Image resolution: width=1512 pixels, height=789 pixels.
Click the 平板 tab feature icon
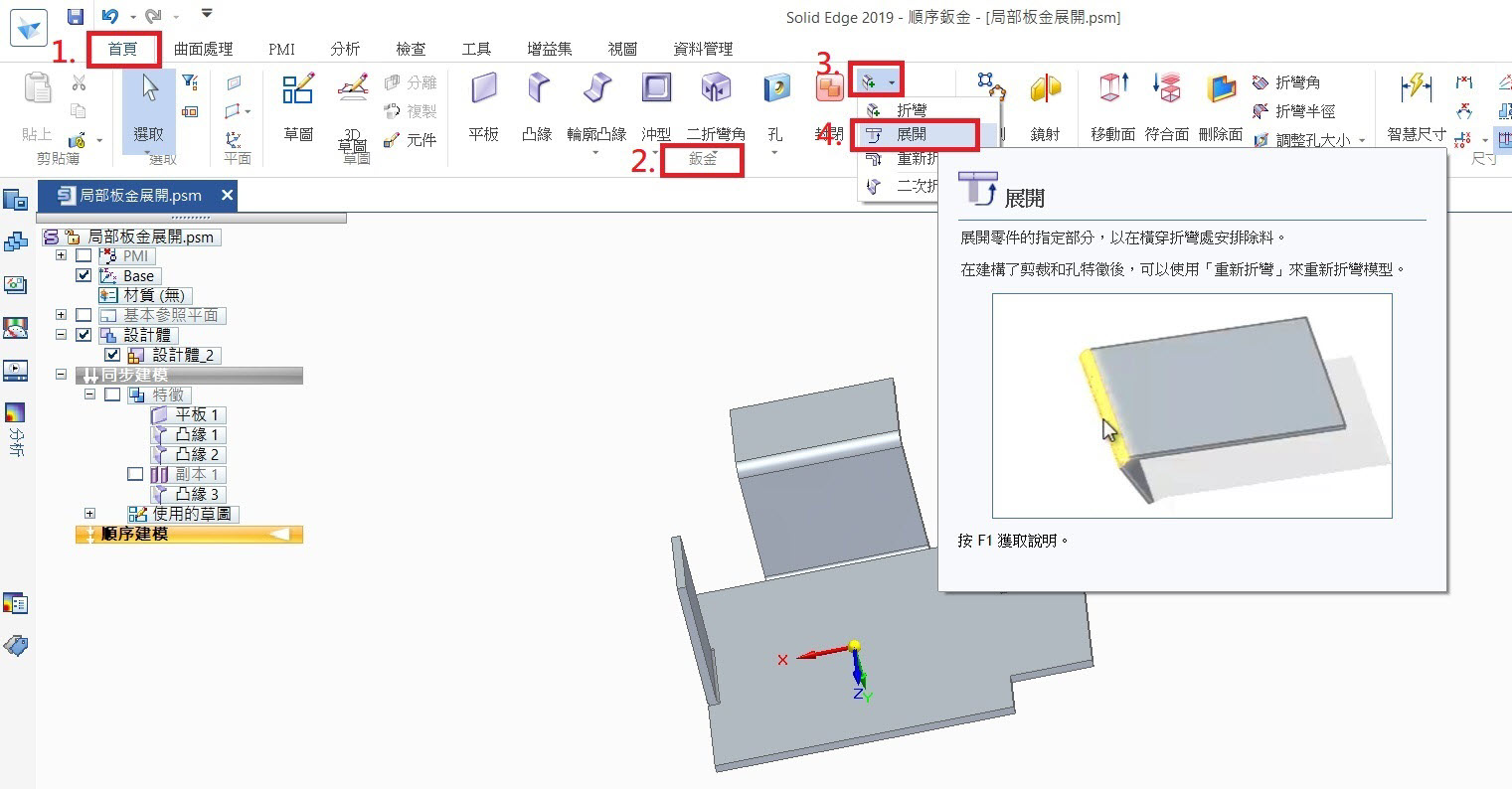tap(484, 87)
